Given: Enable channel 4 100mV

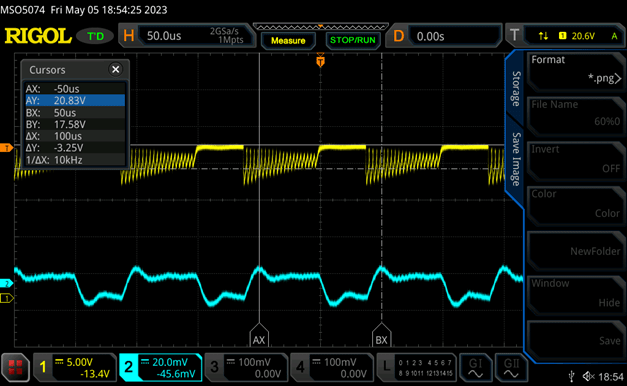Looking at the screenshot, I should click(332, 367).
